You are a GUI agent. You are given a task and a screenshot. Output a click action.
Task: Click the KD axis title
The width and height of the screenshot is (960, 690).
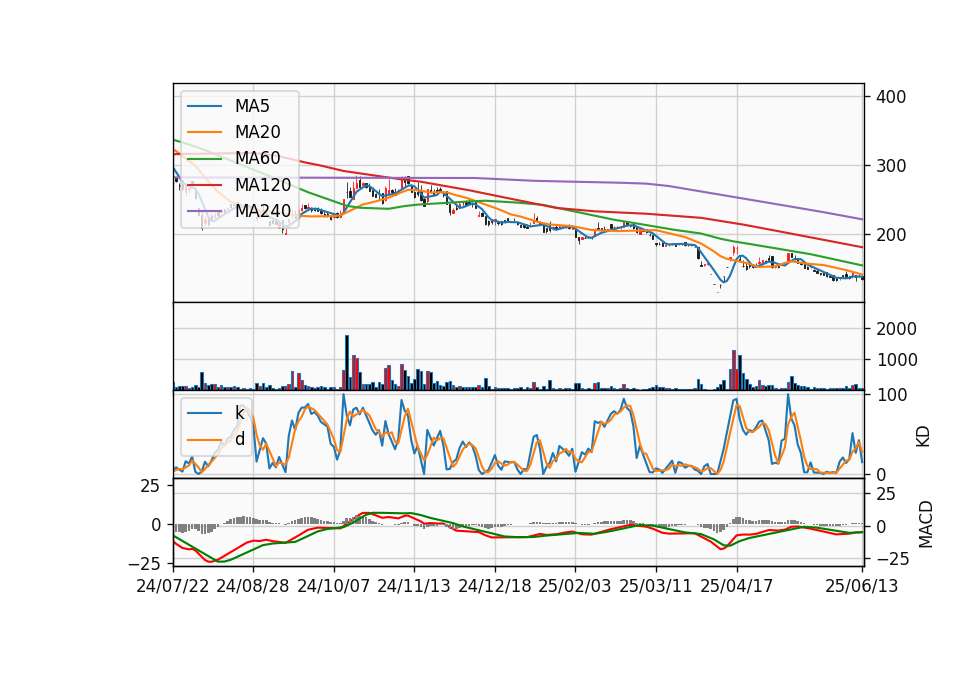click(x=923, y=437)
